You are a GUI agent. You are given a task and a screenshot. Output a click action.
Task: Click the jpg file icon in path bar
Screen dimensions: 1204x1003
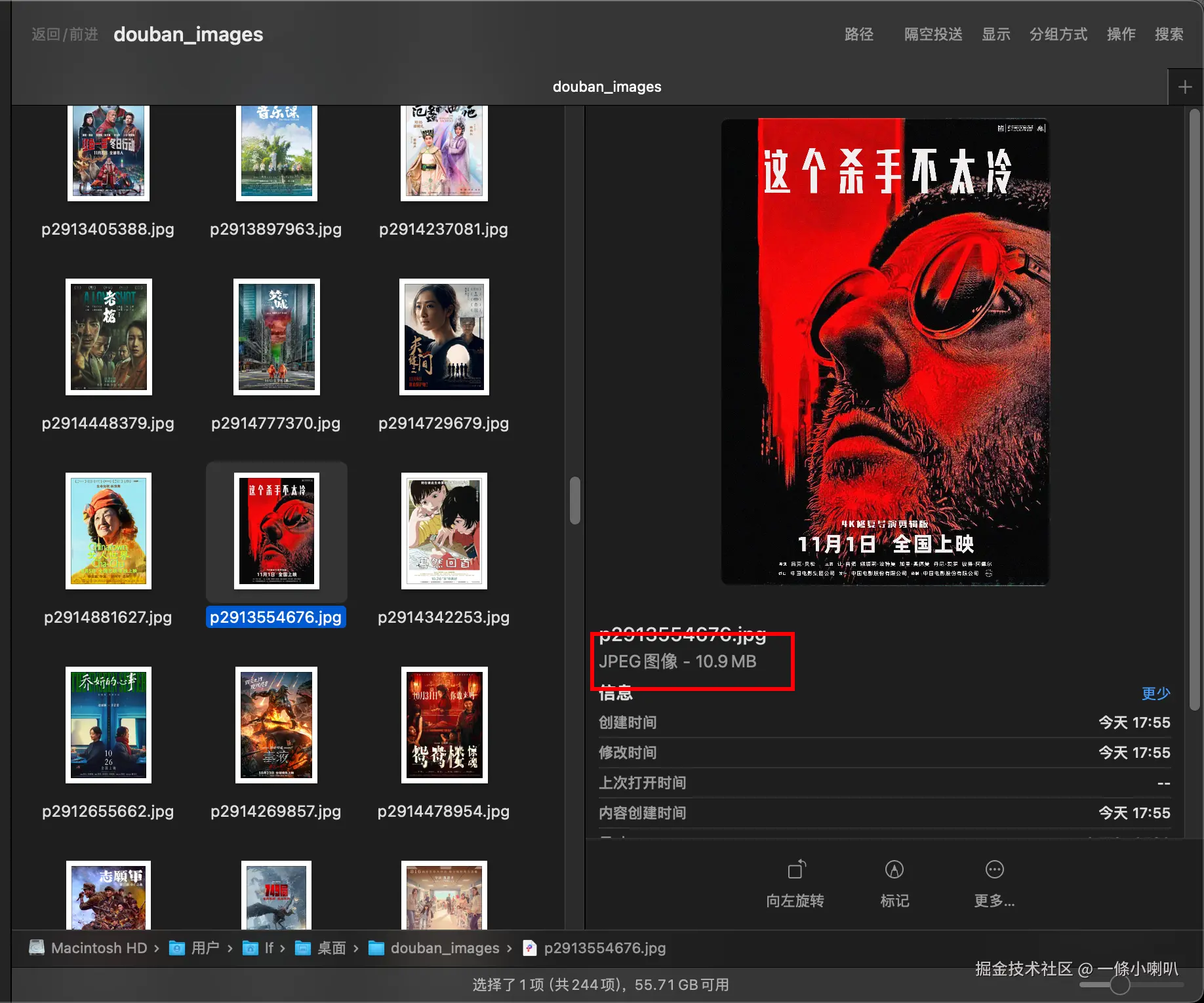[530, 948]
